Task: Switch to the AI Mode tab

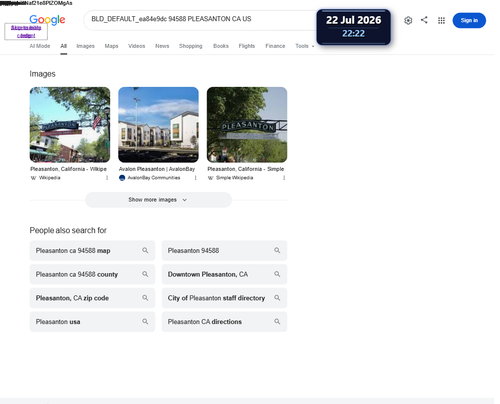Action: [40, 46]
